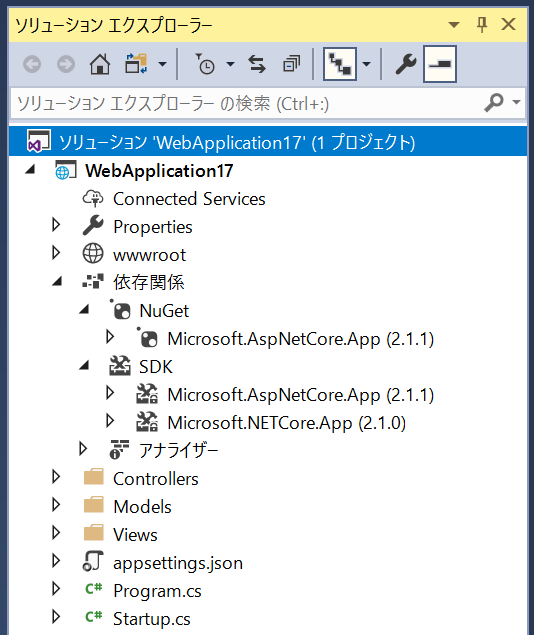534x635 pixels.
Task: Click the Microsoft.NETCore.App SDK icon
Action: 147,422
